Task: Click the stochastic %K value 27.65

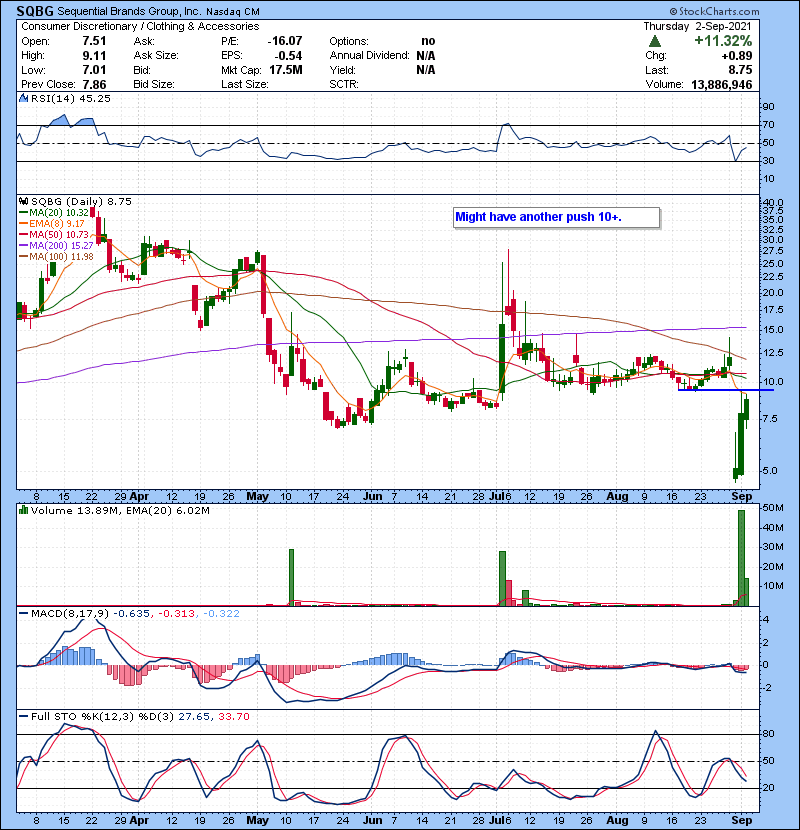Action: (x=193, y=717)
